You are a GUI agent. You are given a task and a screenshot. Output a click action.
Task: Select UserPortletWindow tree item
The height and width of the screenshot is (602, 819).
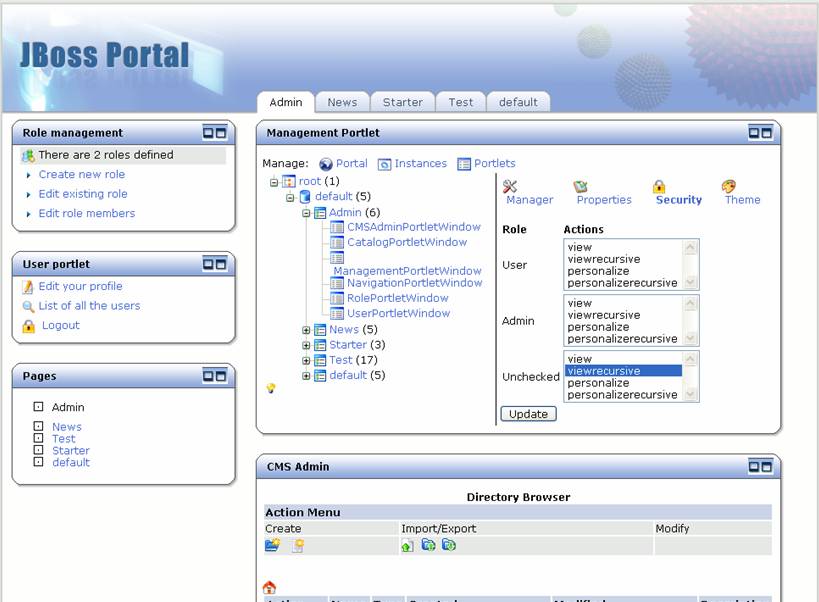click(399, 313)
